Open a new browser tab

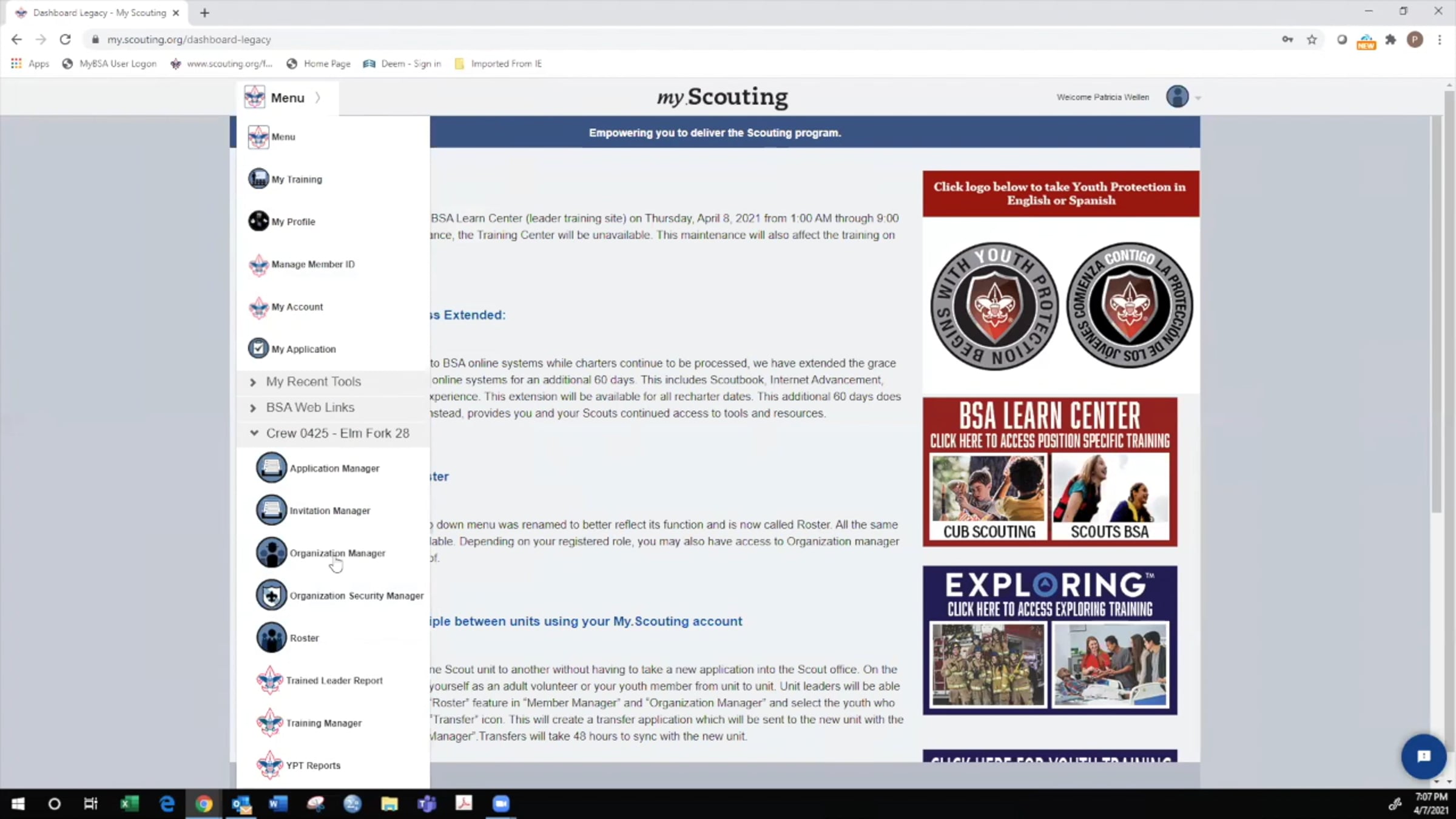click(204, 13)
